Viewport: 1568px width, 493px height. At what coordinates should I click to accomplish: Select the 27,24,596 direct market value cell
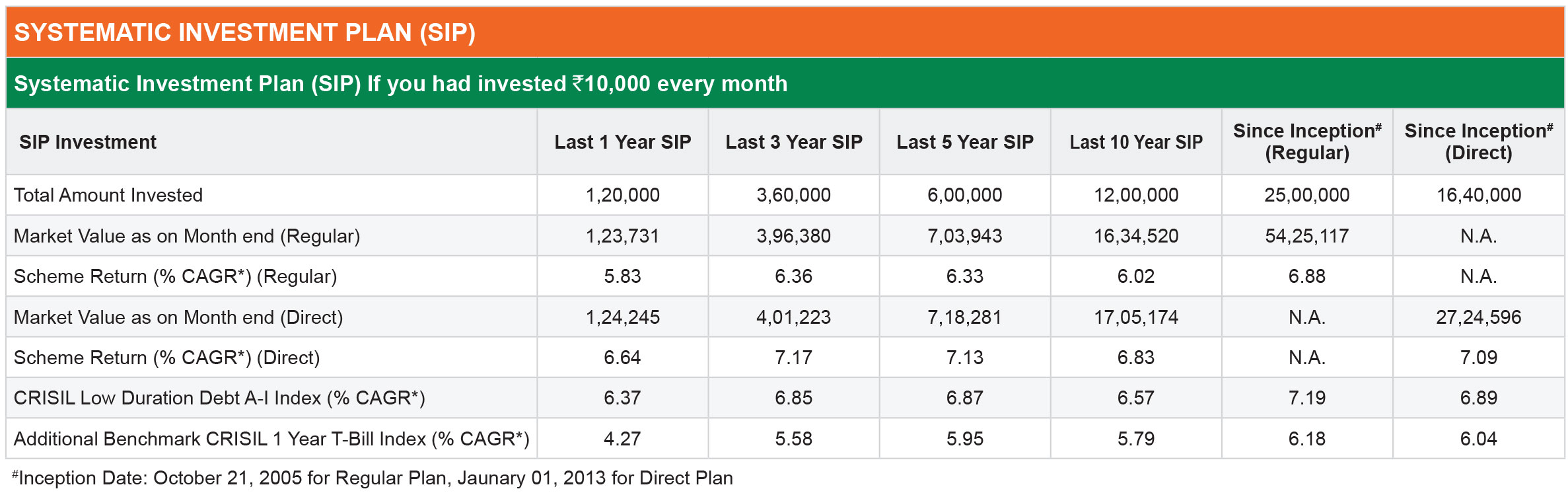(x=1479, y=317)
